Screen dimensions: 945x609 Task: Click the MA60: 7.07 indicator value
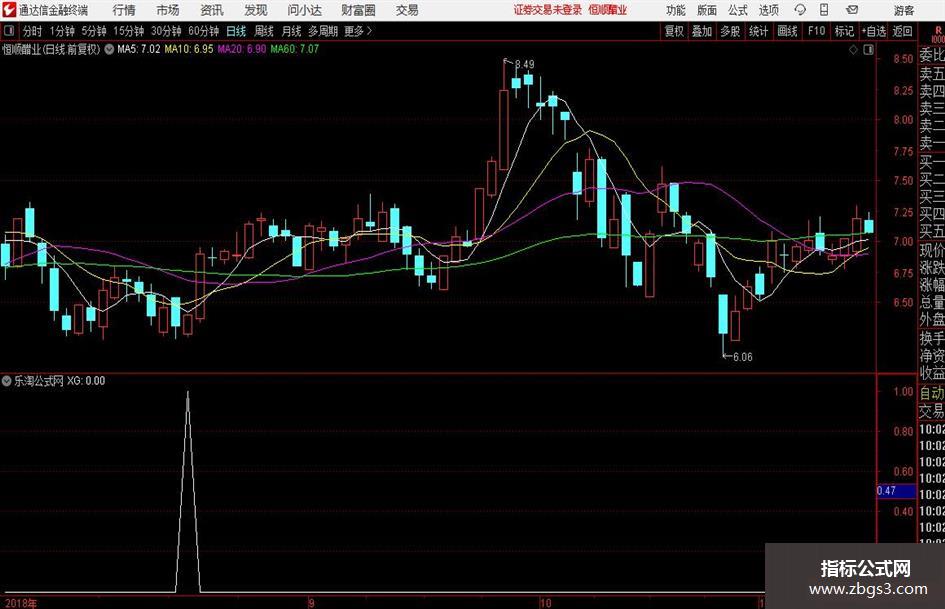pos(295,49)
